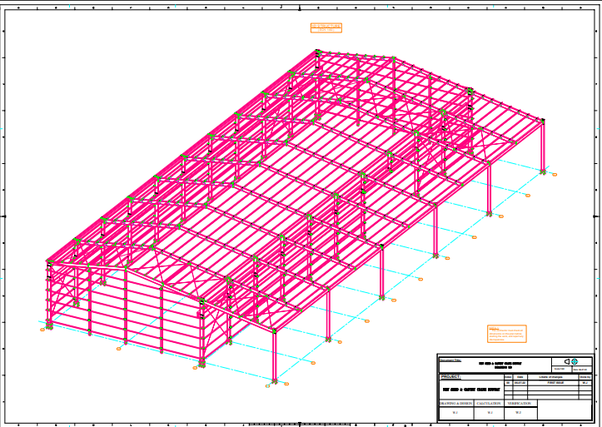
Task: Select the CALCULATION cell in the title block
Action: pos(490,402)
